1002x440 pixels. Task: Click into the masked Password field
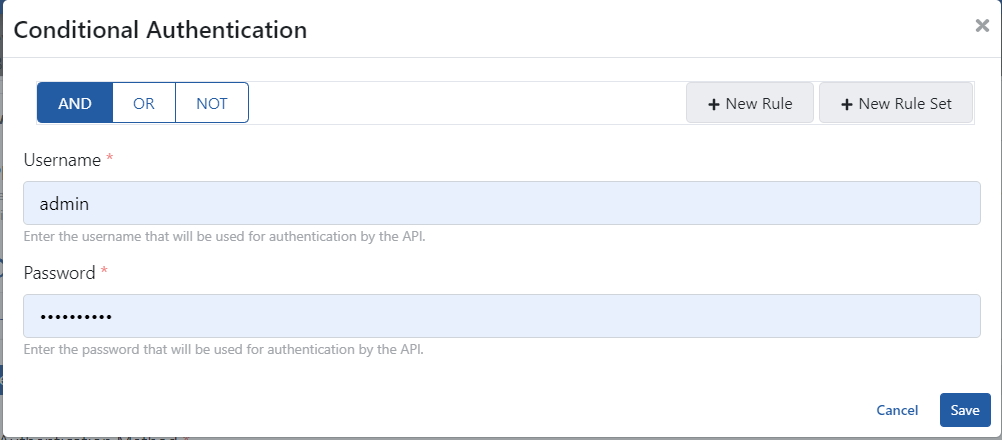coord(501,316)
